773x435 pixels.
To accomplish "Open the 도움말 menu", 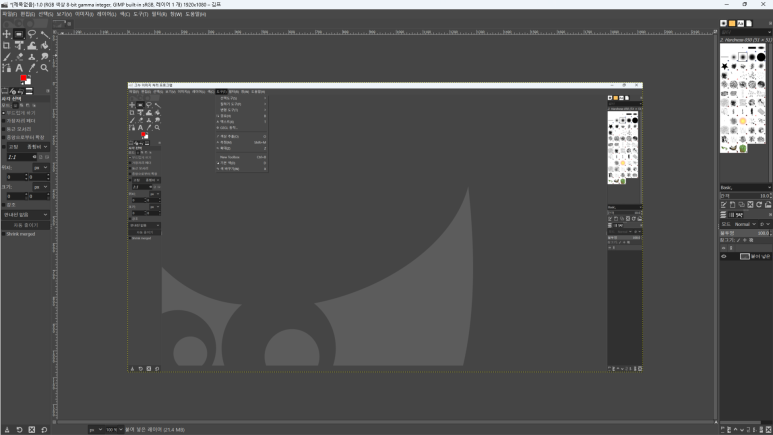I will (196, 14).
